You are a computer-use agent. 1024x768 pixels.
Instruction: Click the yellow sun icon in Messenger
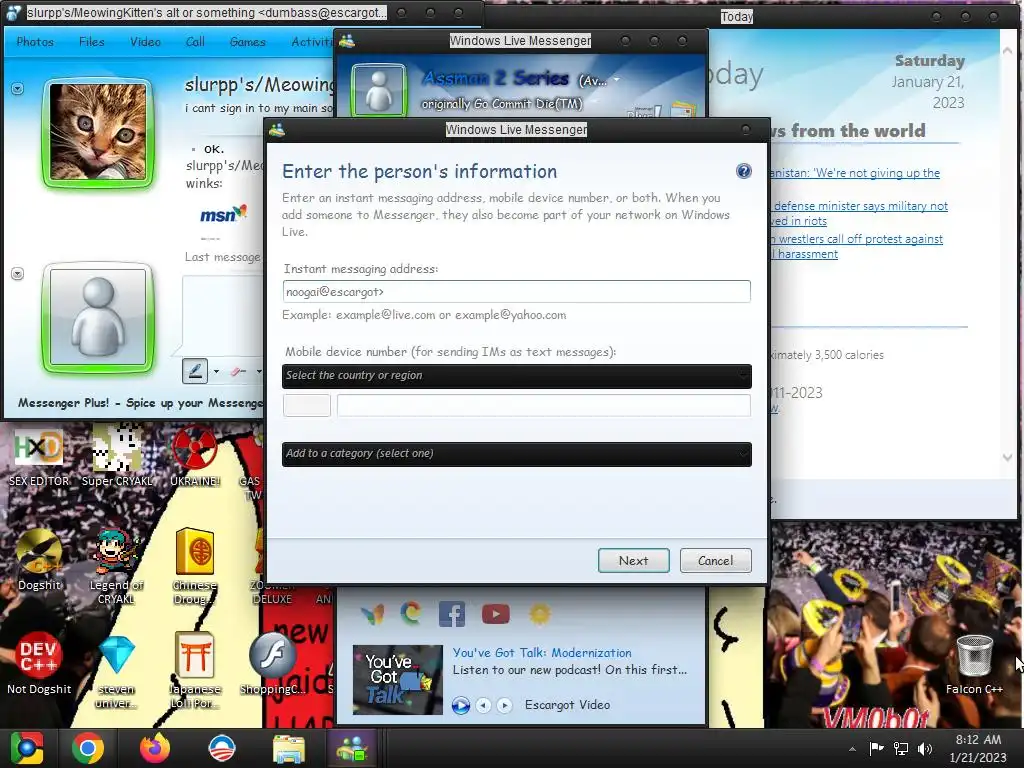[540, 614]
